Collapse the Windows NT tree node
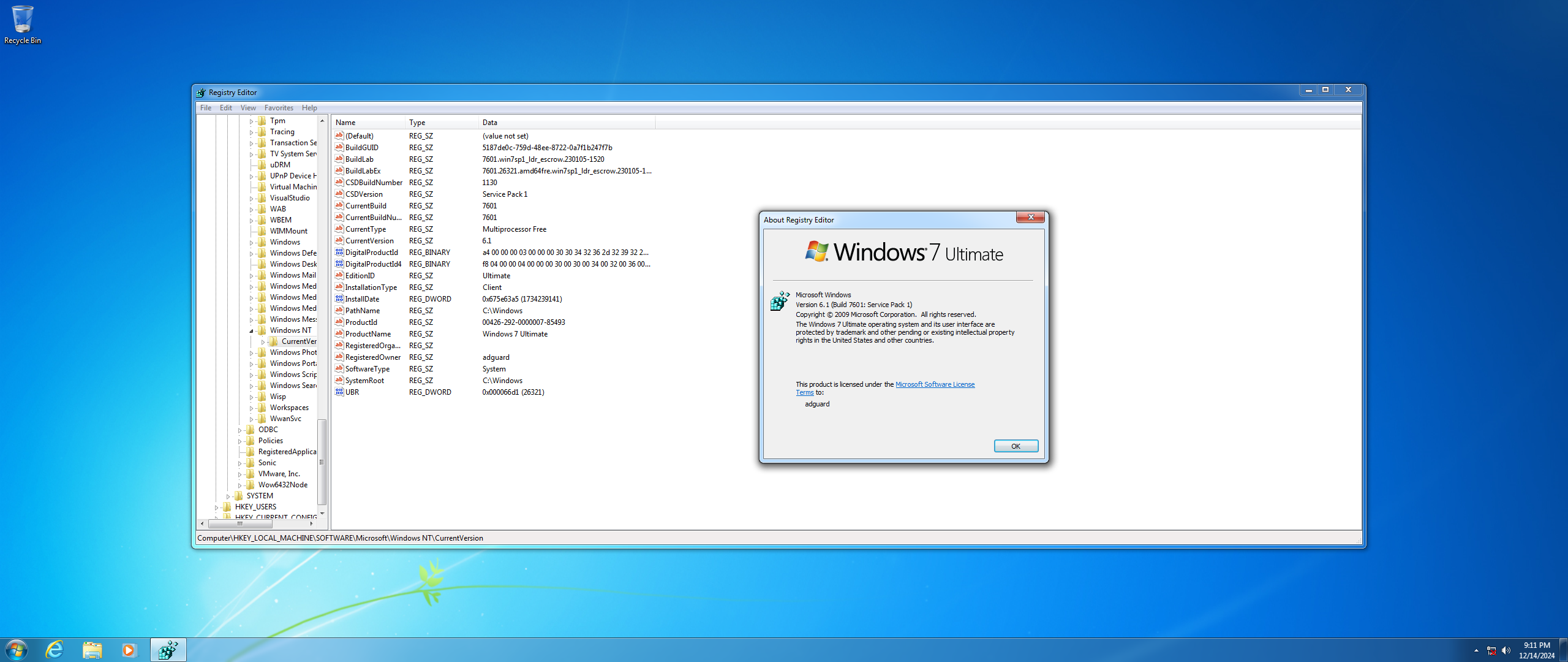The height and width of the screenshot is (662, 1568). (251, 331)
